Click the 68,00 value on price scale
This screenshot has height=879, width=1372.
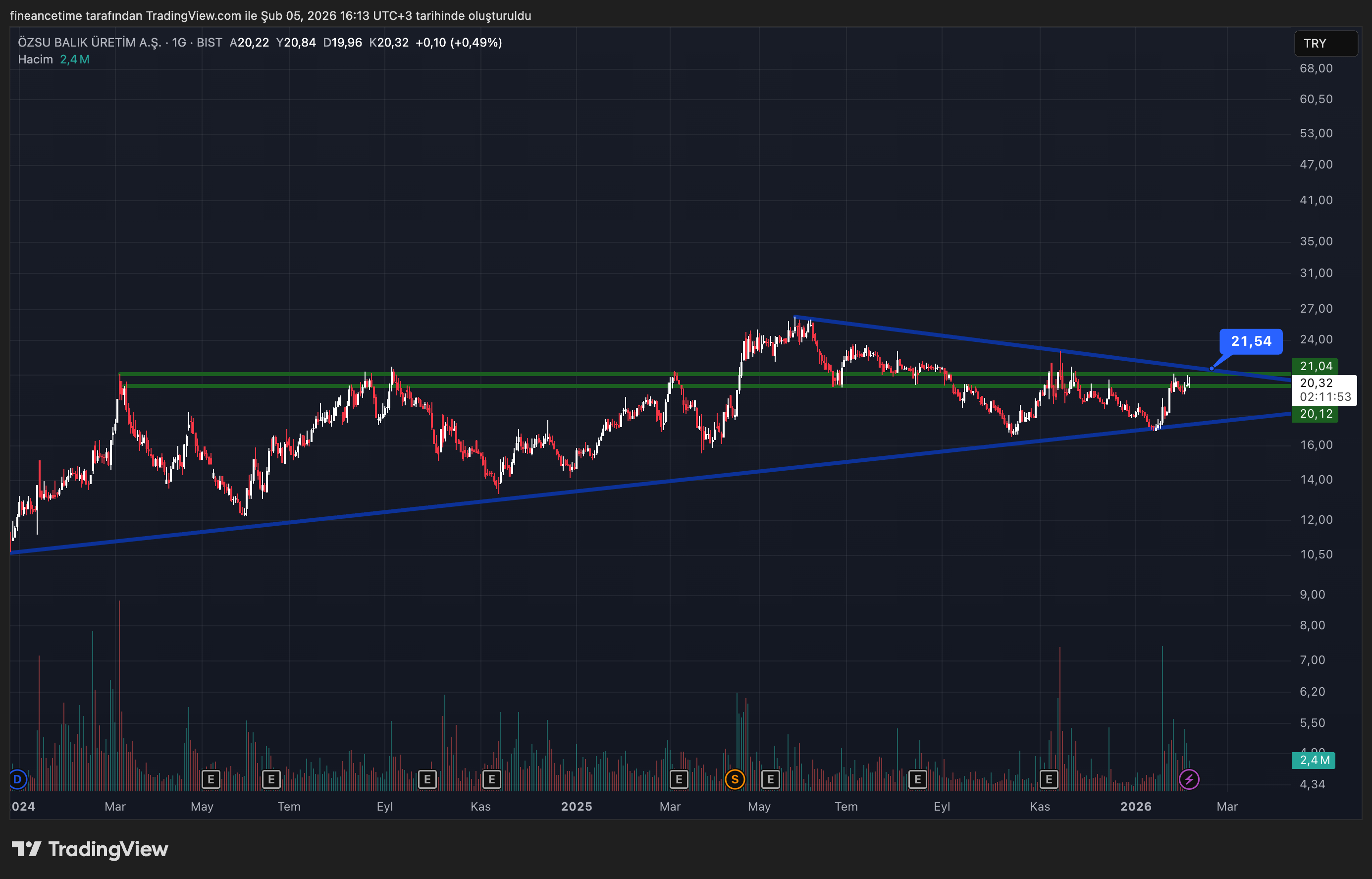pos(1316,68)
